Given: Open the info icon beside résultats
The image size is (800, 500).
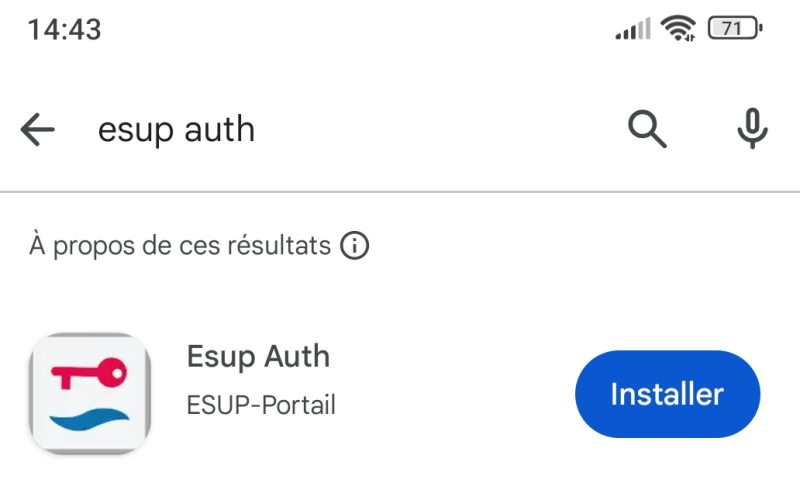Looking at the screenshot, I should (355, 245).
